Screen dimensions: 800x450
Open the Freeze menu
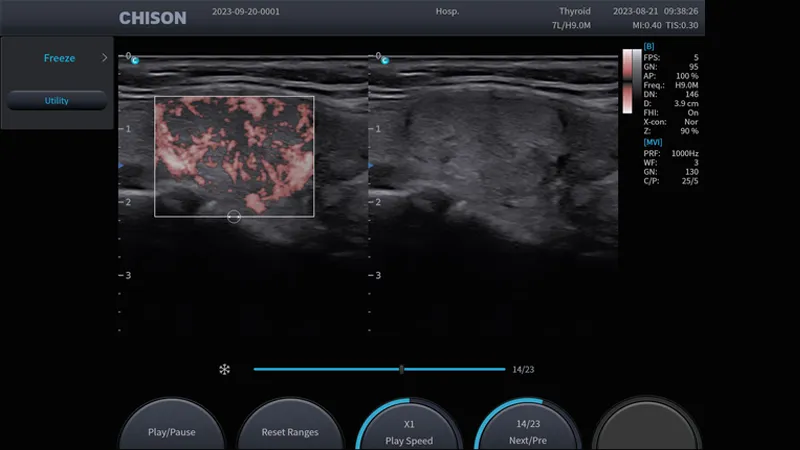pyautogui.click(x=59, y=58)
